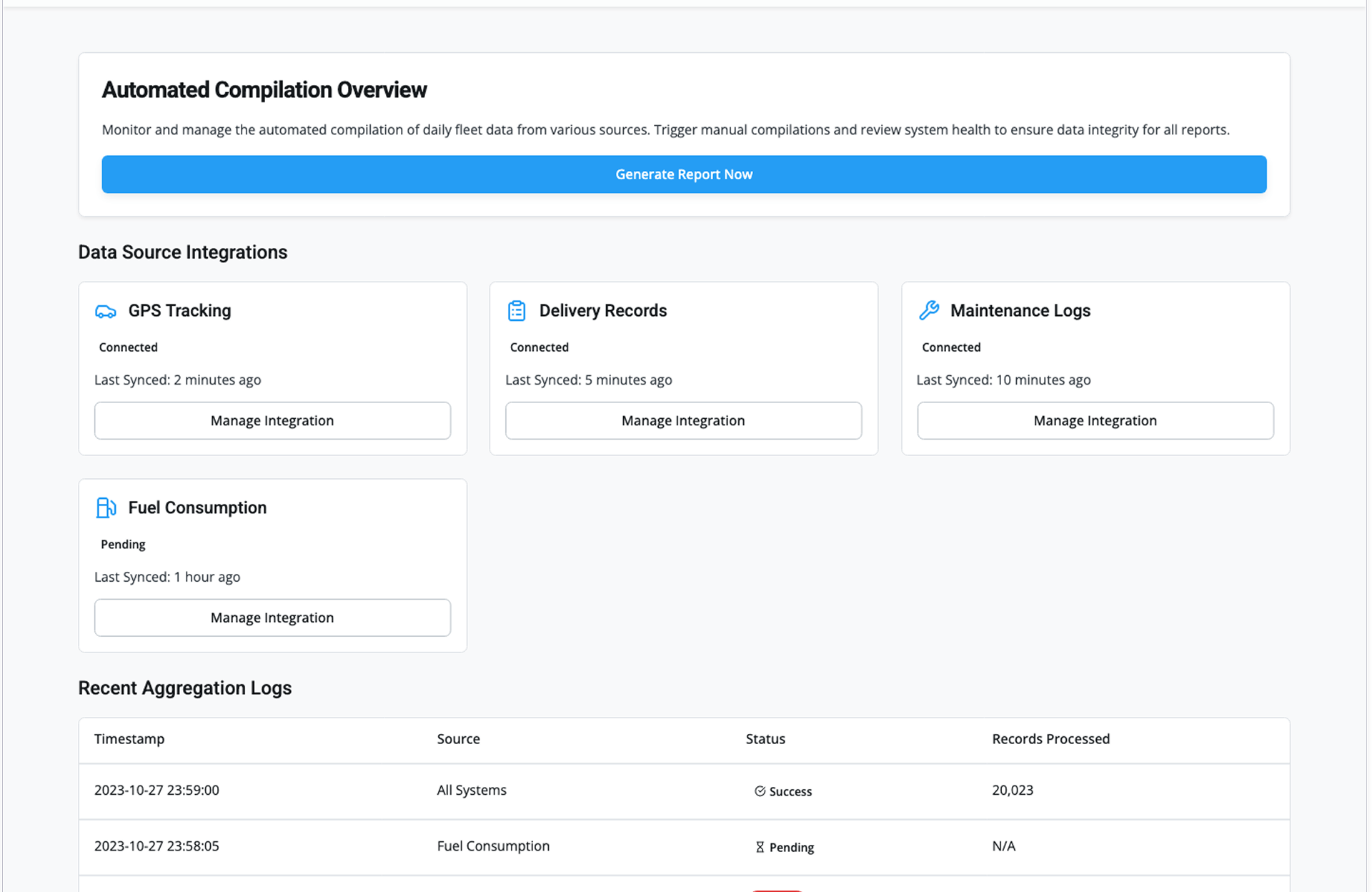Click the Connected badge on GPS Tracking

128,347
